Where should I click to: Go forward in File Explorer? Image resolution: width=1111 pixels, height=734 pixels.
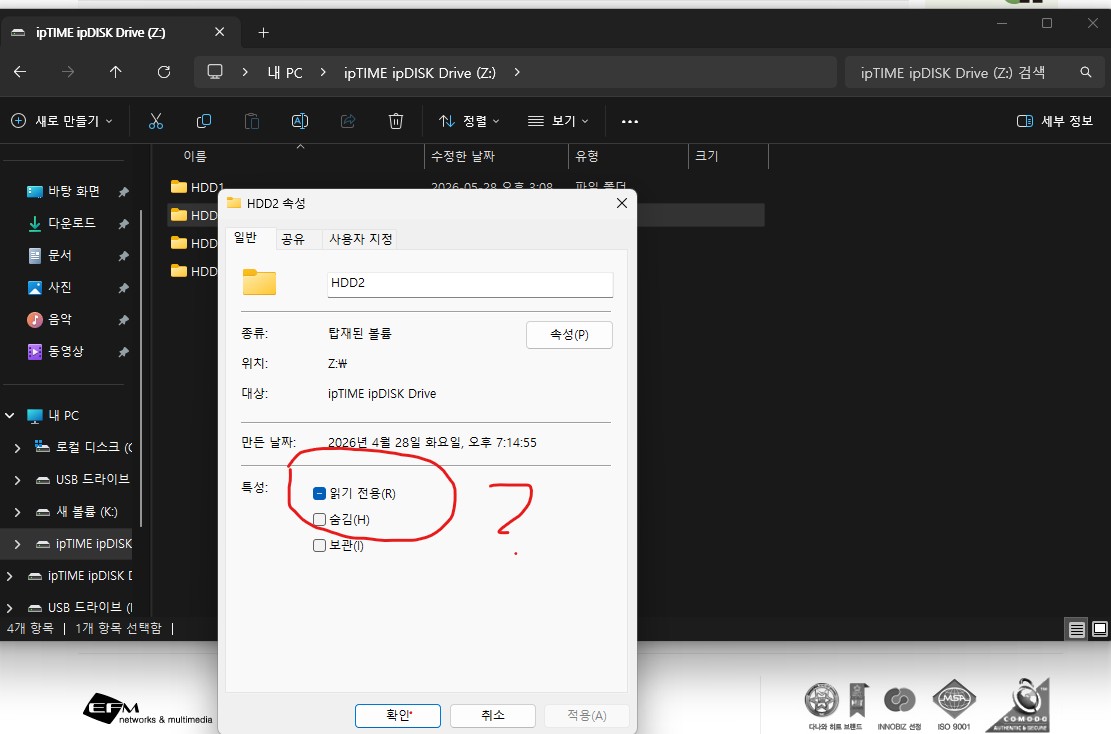point(68,72)
